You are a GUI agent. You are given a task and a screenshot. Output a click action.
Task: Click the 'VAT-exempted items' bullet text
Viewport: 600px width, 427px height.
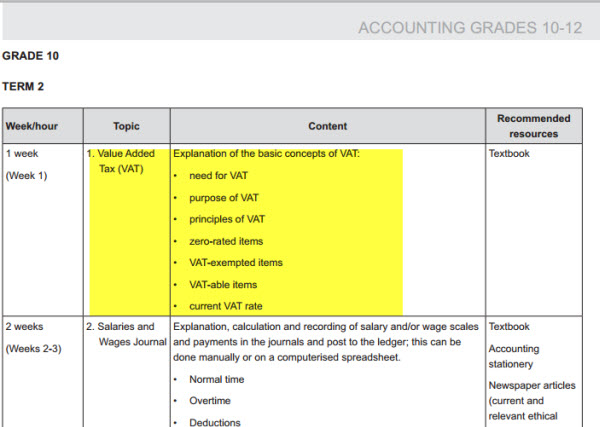click(236, 263)
